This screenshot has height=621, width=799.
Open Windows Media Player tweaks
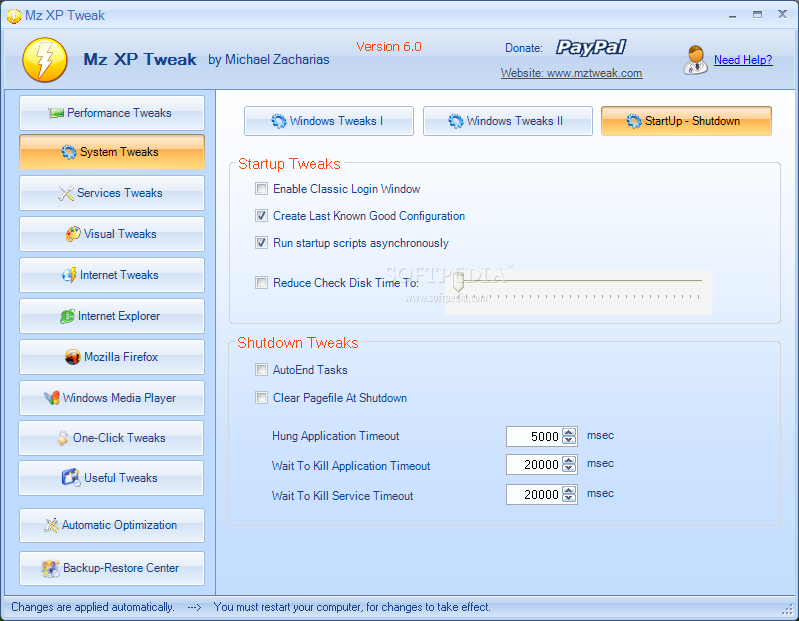pos(112,398)
